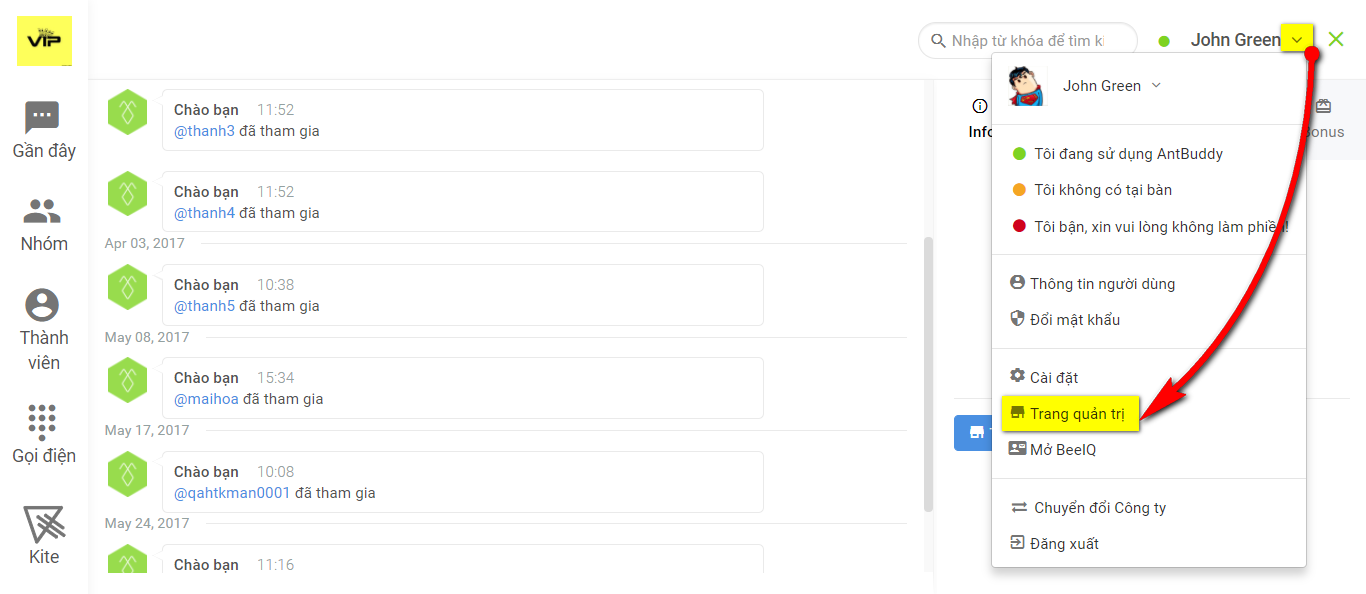The width and height of the screenshot is (1366, 594).
Task: Toggle the yellow dropdown arrow beside John Green
Action: point(1297,40)
